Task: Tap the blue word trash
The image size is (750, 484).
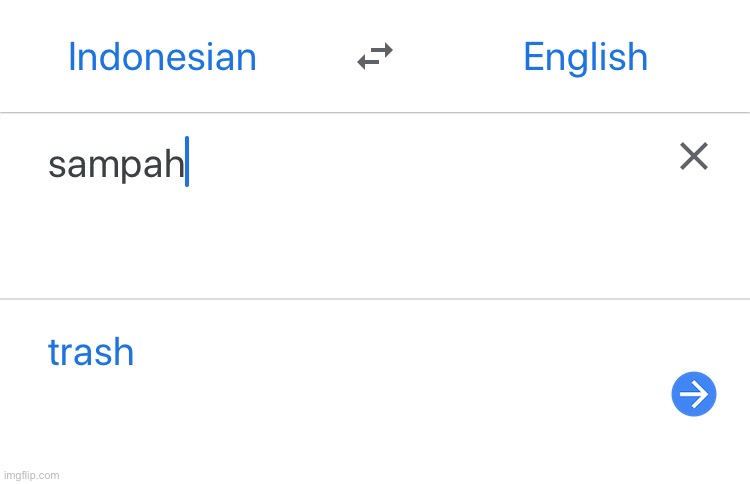Action: tap(91, 352)
